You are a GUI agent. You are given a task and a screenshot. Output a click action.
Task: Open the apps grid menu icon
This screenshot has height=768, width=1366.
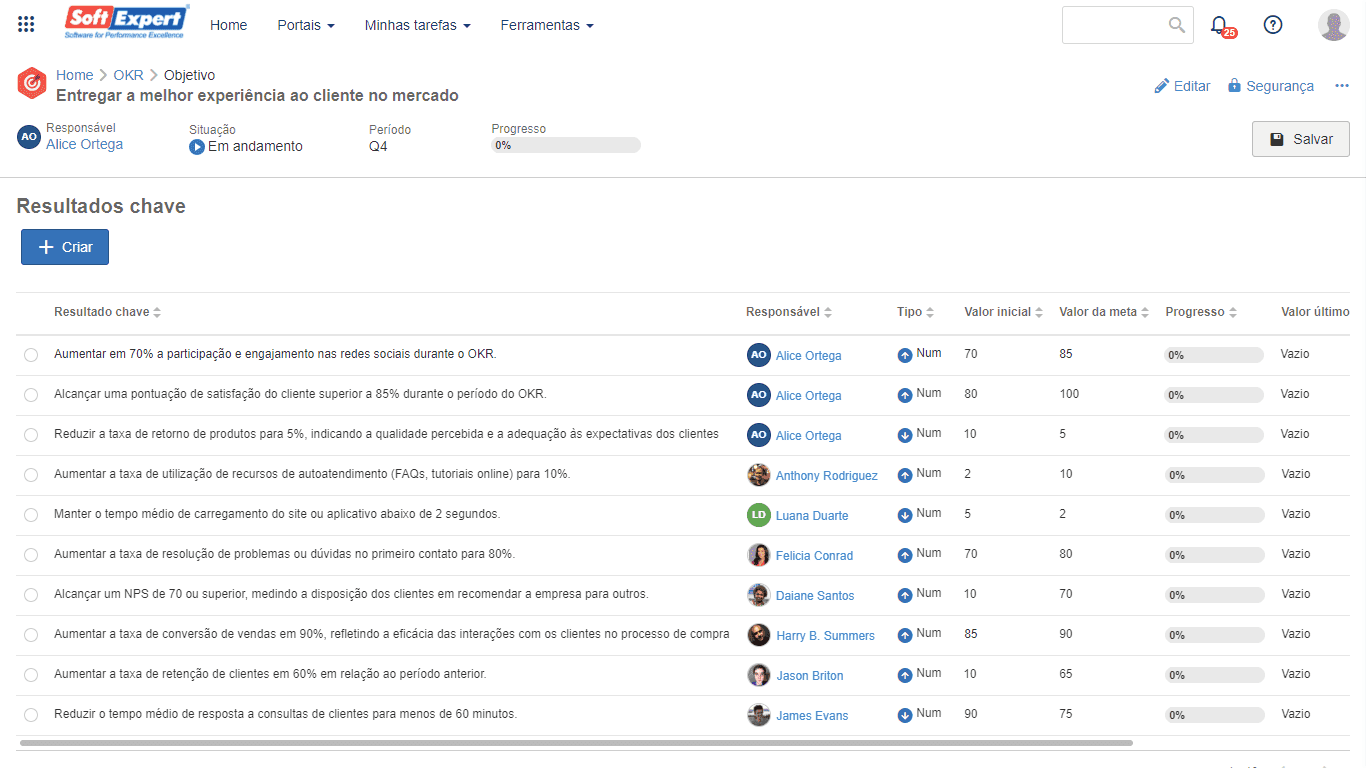(27, 25)
